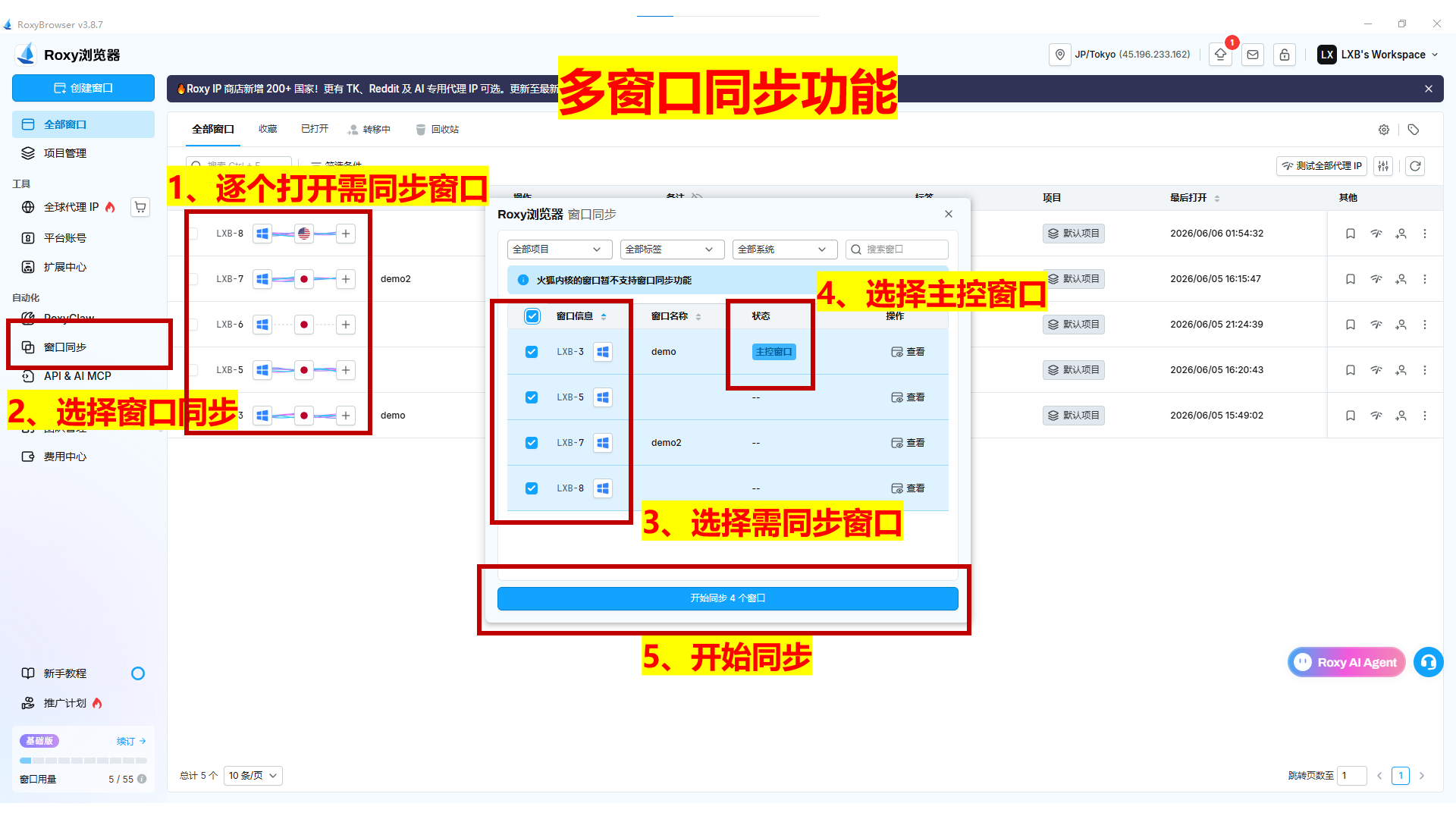Open the cart icon beside 全球代理 IP
The width and height of the screenshot is (1456, 819).
pos(140,207)
